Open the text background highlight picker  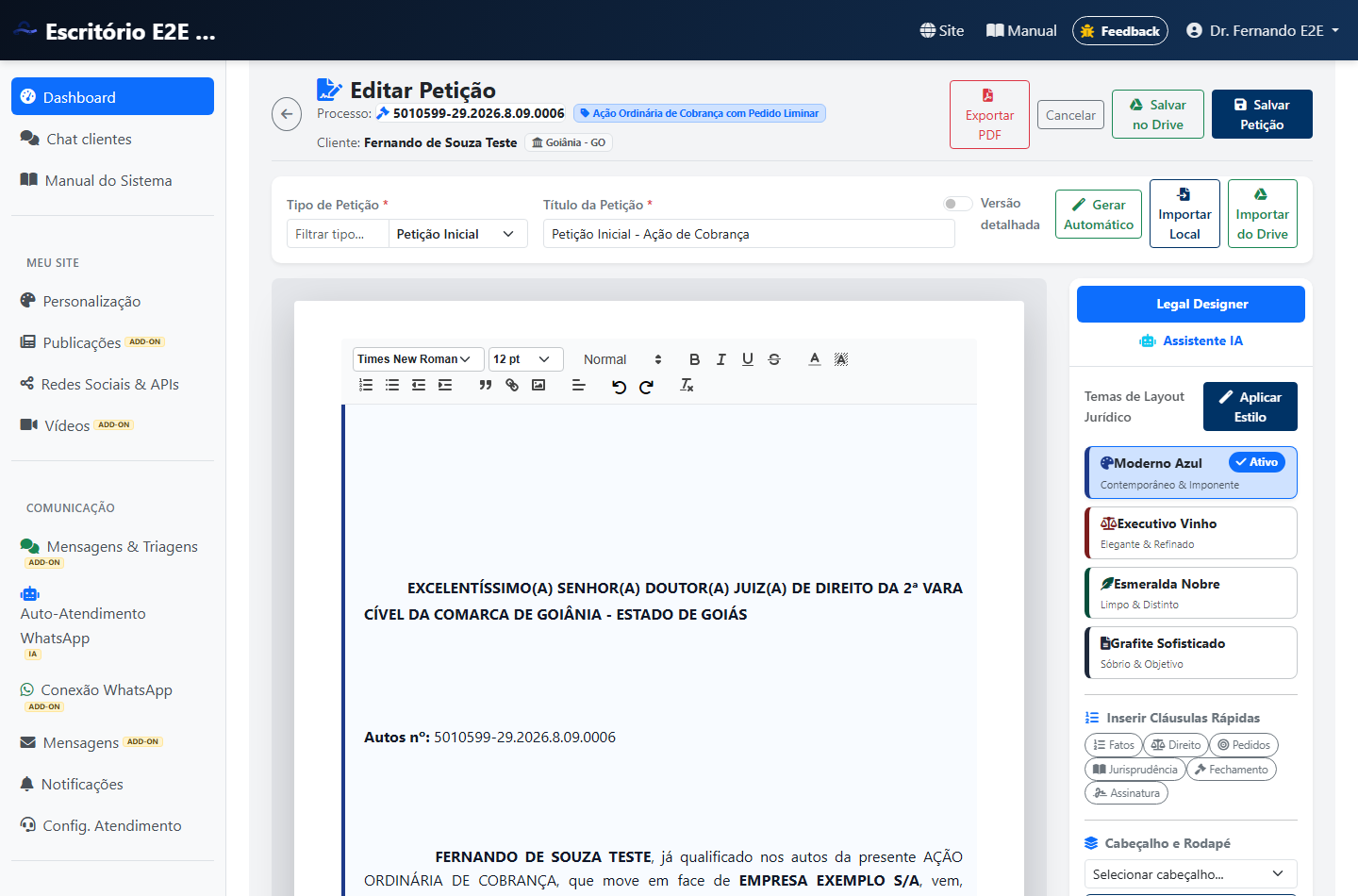click(841, 359)
